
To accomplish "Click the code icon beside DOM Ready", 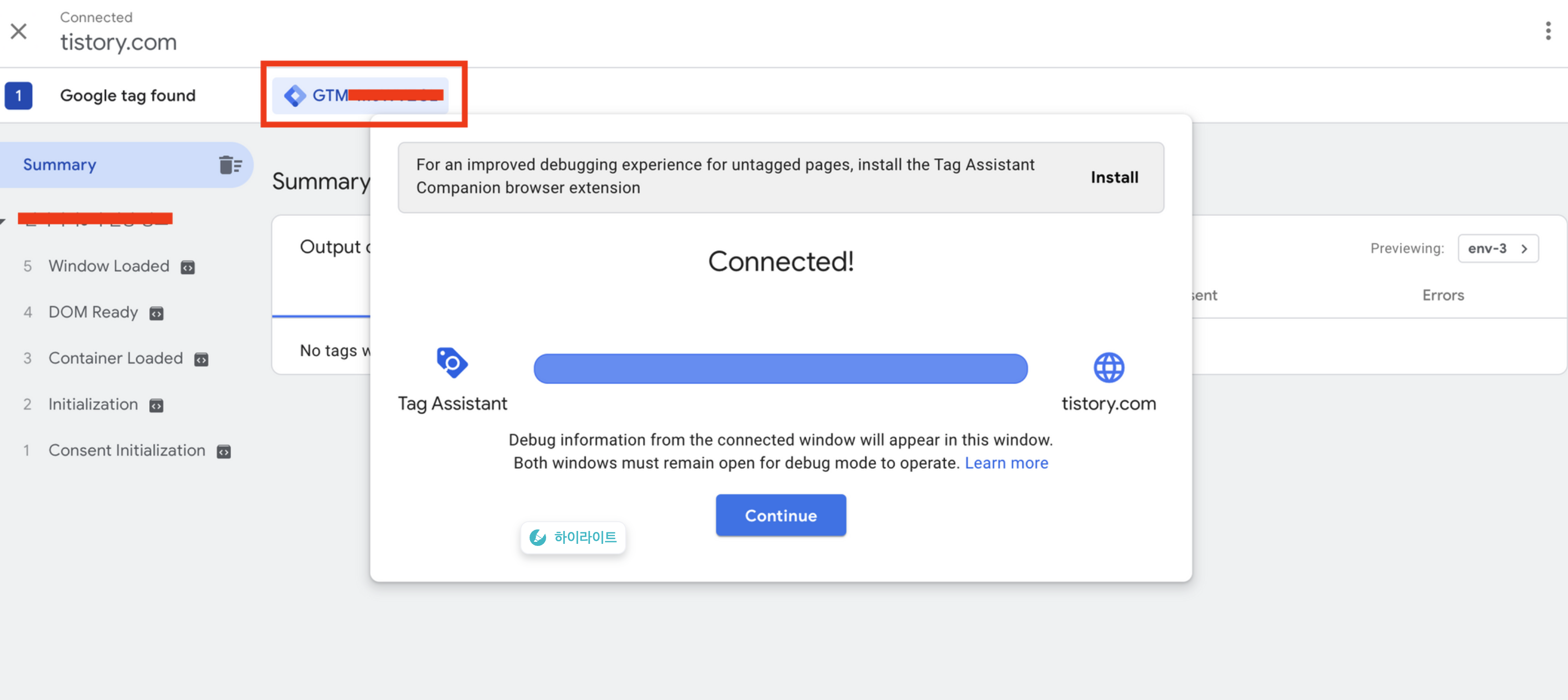I will [x=156, y=313].
